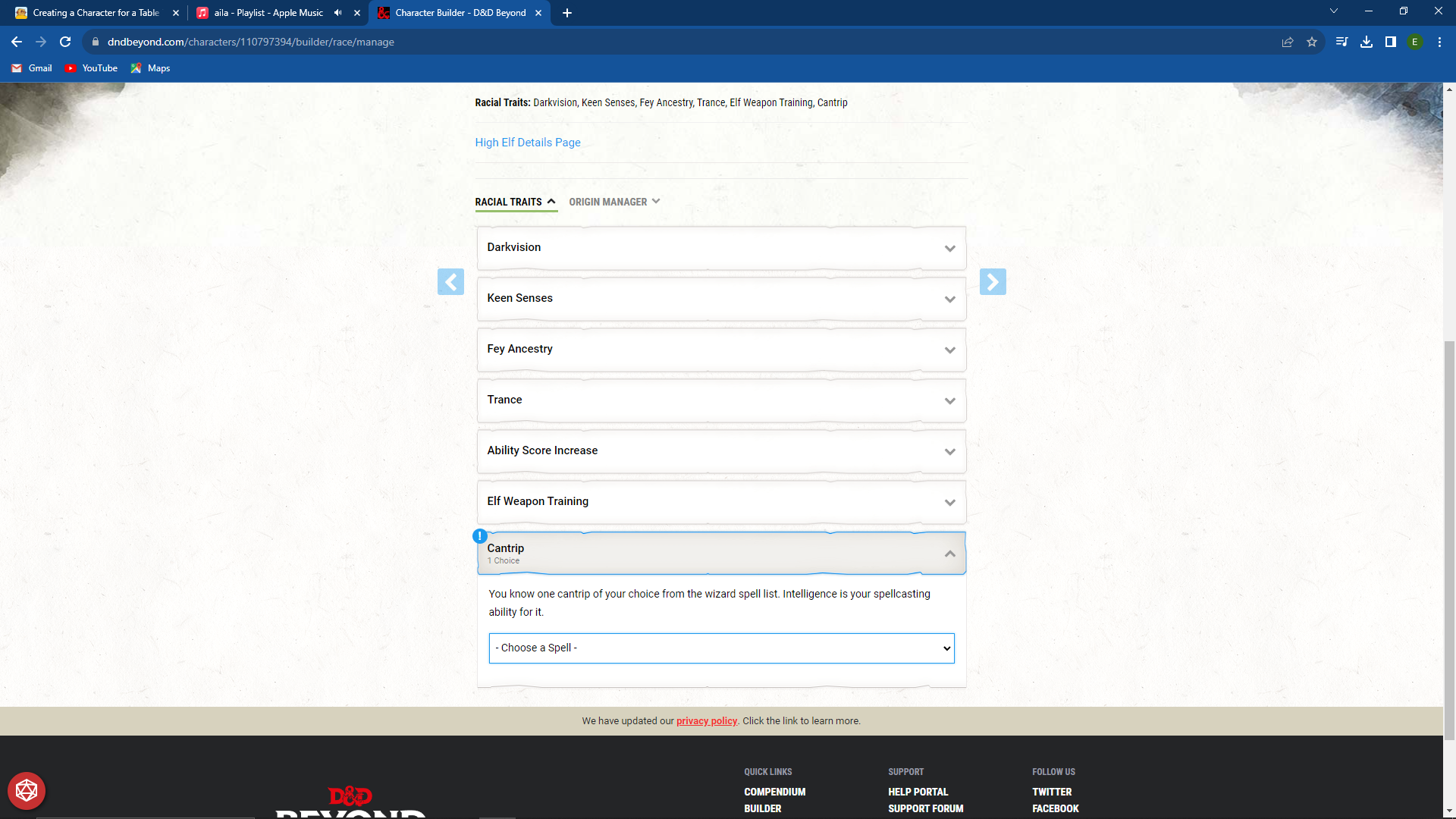Click the profile avatar in the browser toolbar
The image size is (1456, 819).
click(x=1415, y=42)
